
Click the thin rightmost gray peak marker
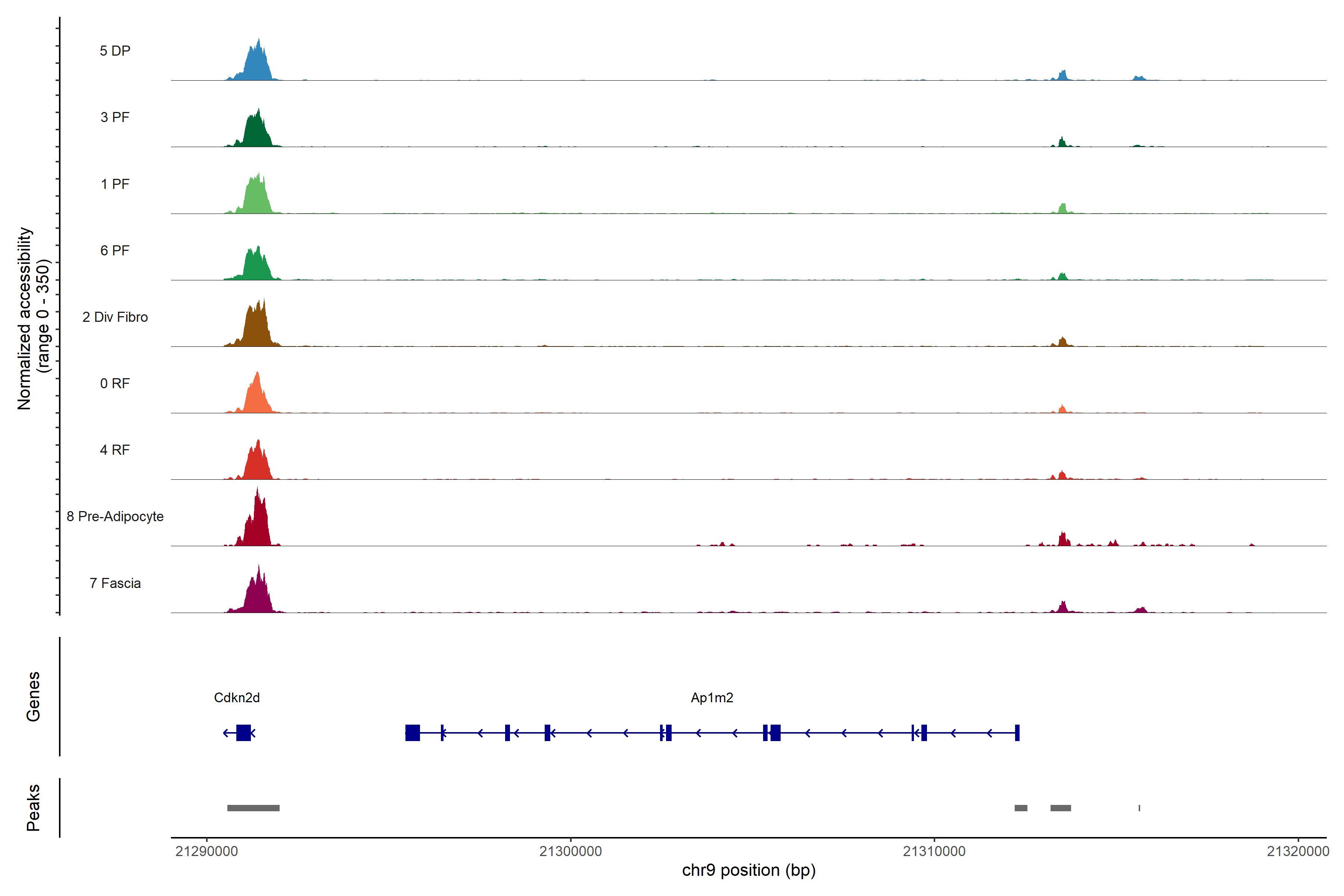tap(1139, 808)
